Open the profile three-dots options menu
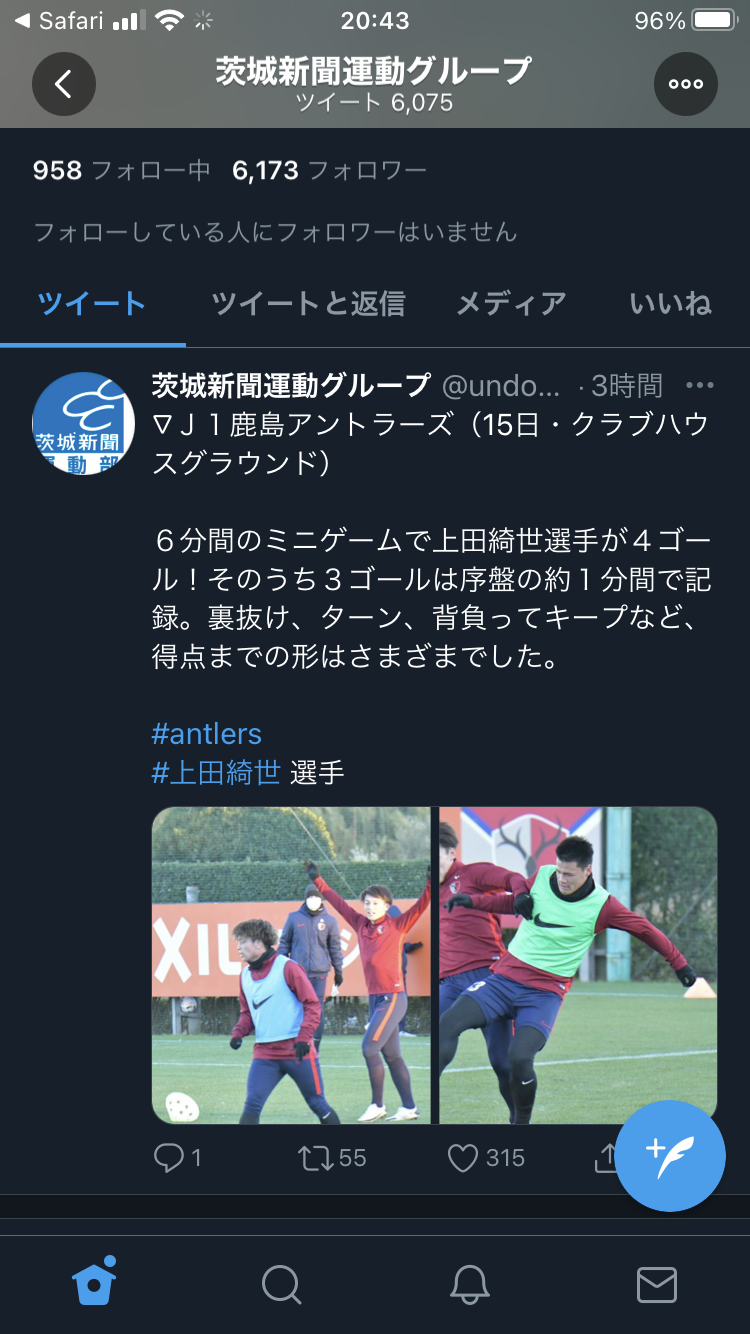Screen dimensions: 750x1334 tap(686, 84)
